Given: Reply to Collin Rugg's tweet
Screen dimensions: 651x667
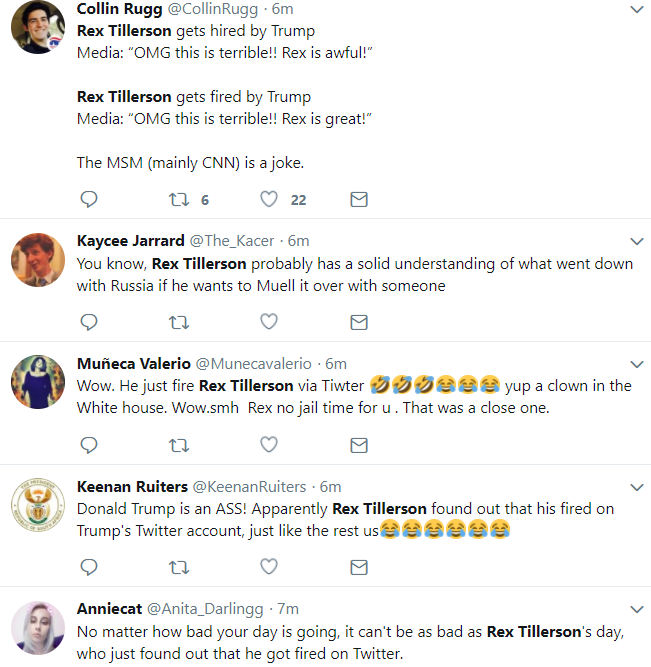Looking at the screenshot, I should pos(89,199).
